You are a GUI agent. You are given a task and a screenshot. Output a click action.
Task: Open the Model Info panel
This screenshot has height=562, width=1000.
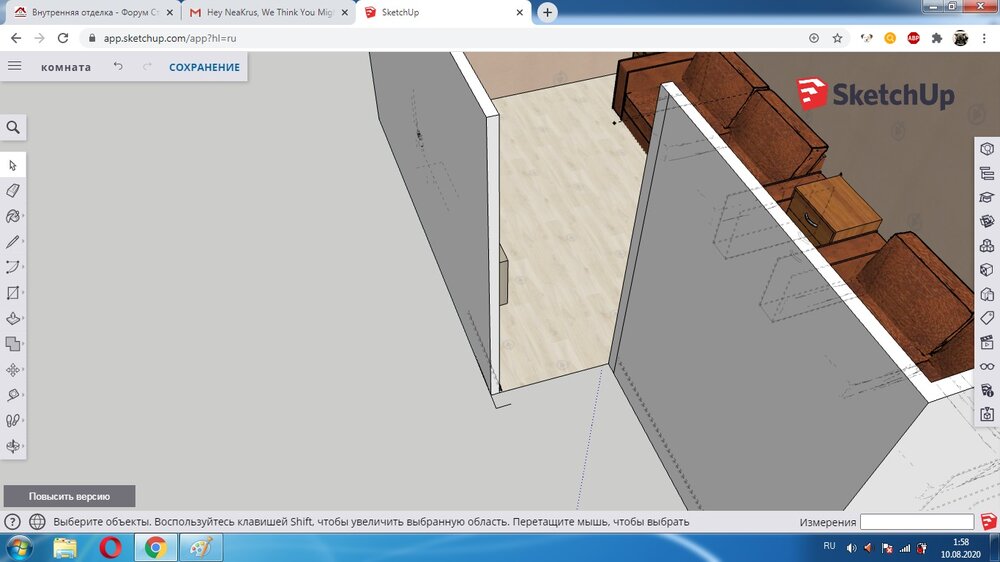click(x=987, y=391)
